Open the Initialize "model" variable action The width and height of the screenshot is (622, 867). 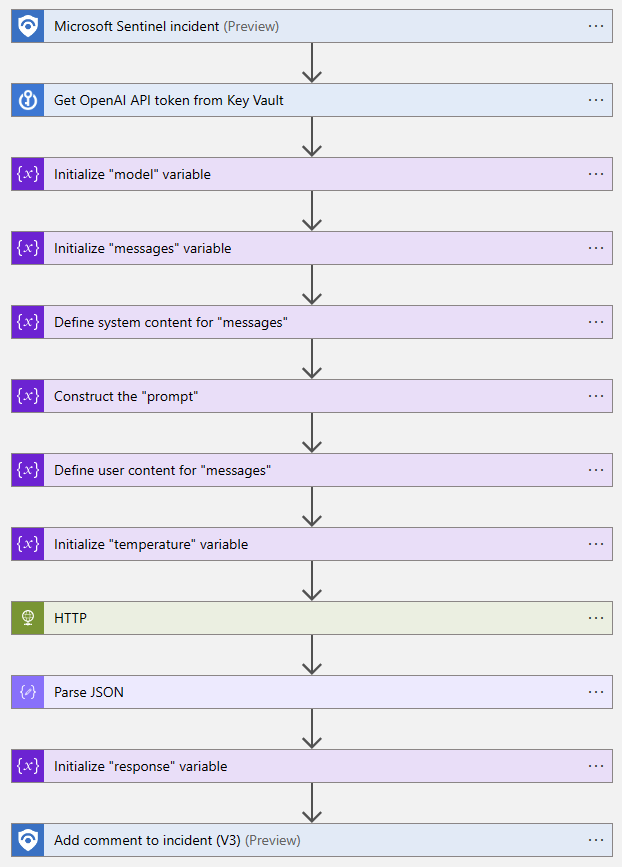[x=300, y=174]
